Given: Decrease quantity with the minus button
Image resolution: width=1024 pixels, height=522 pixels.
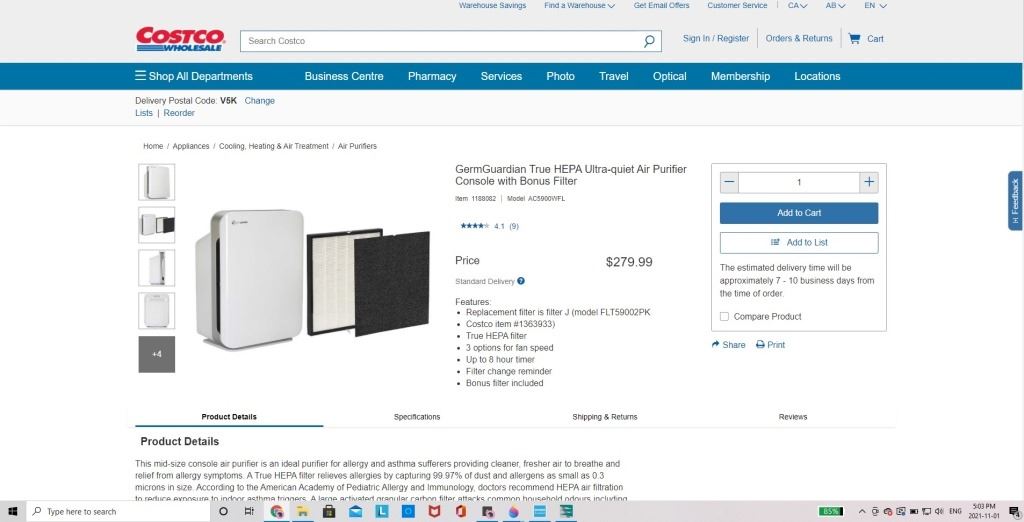Looking at the screenshot, I should 729,182.
